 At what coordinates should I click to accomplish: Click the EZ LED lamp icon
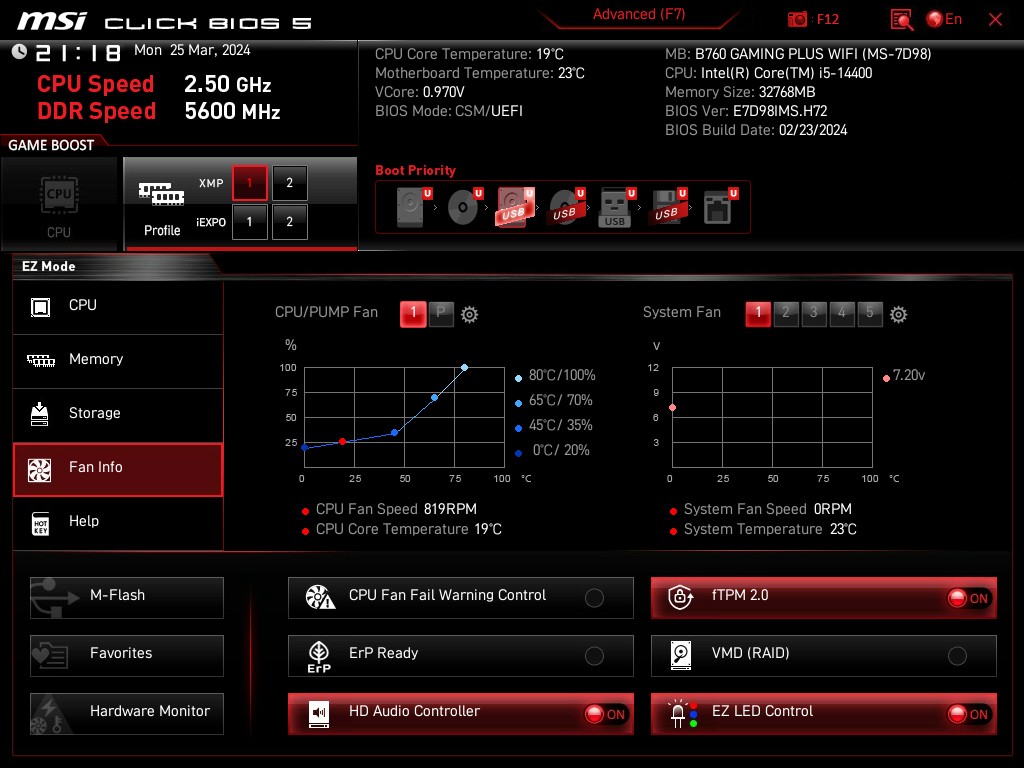tap(682, 714)
